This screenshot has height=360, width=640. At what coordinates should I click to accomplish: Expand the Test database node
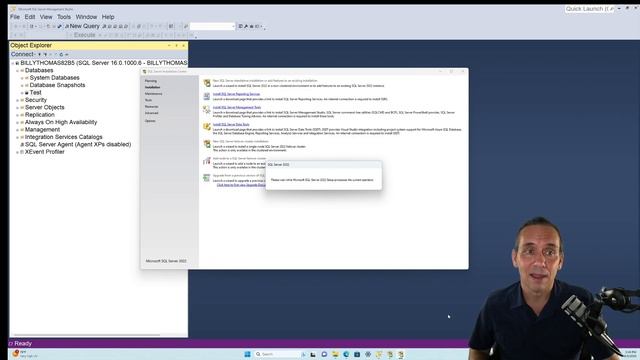tap(22, 93)
